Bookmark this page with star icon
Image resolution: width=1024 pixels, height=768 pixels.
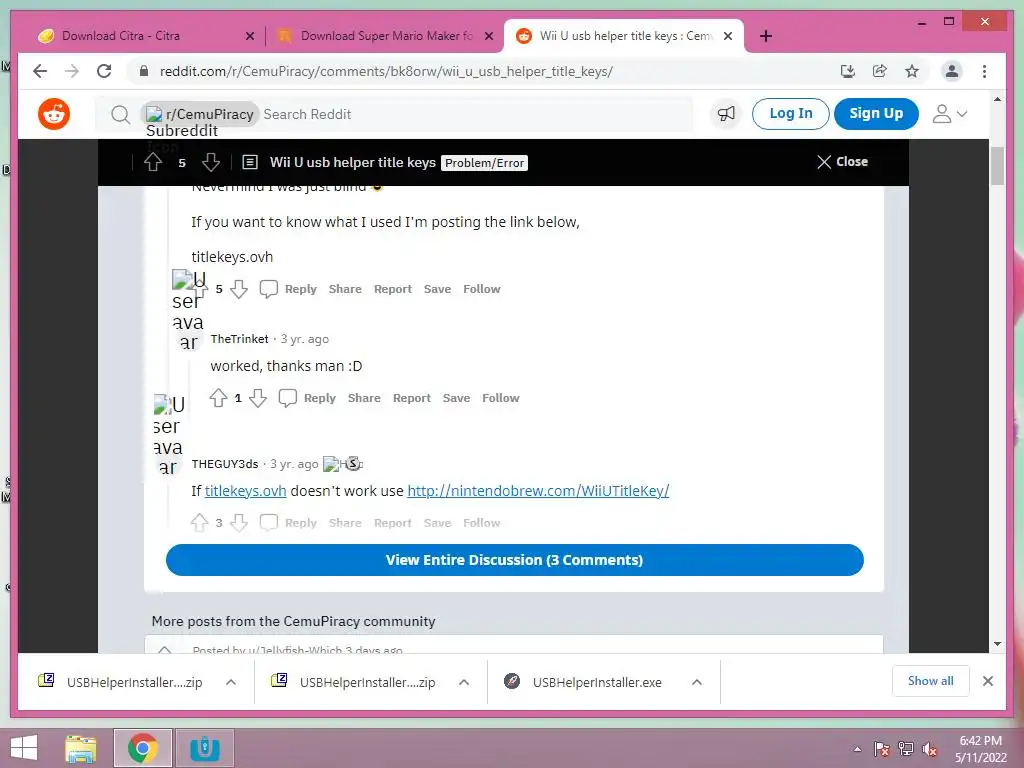tap(912, 71)
